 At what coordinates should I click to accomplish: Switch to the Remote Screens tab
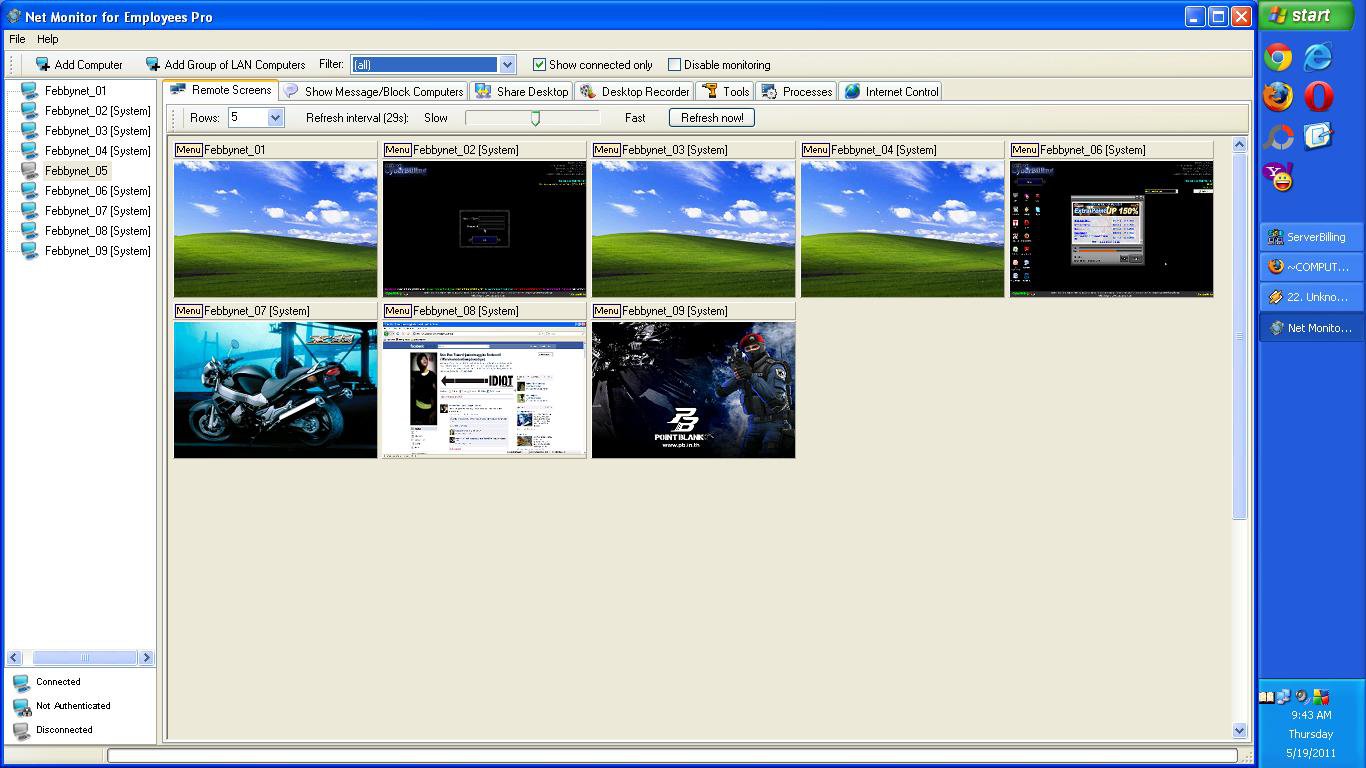point(221,90)
